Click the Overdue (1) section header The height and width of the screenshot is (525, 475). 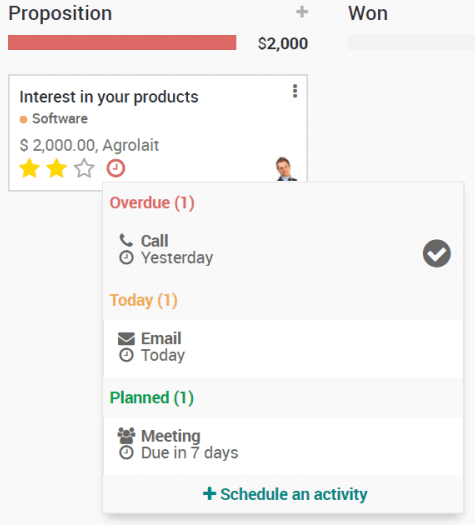pos(152,203)
